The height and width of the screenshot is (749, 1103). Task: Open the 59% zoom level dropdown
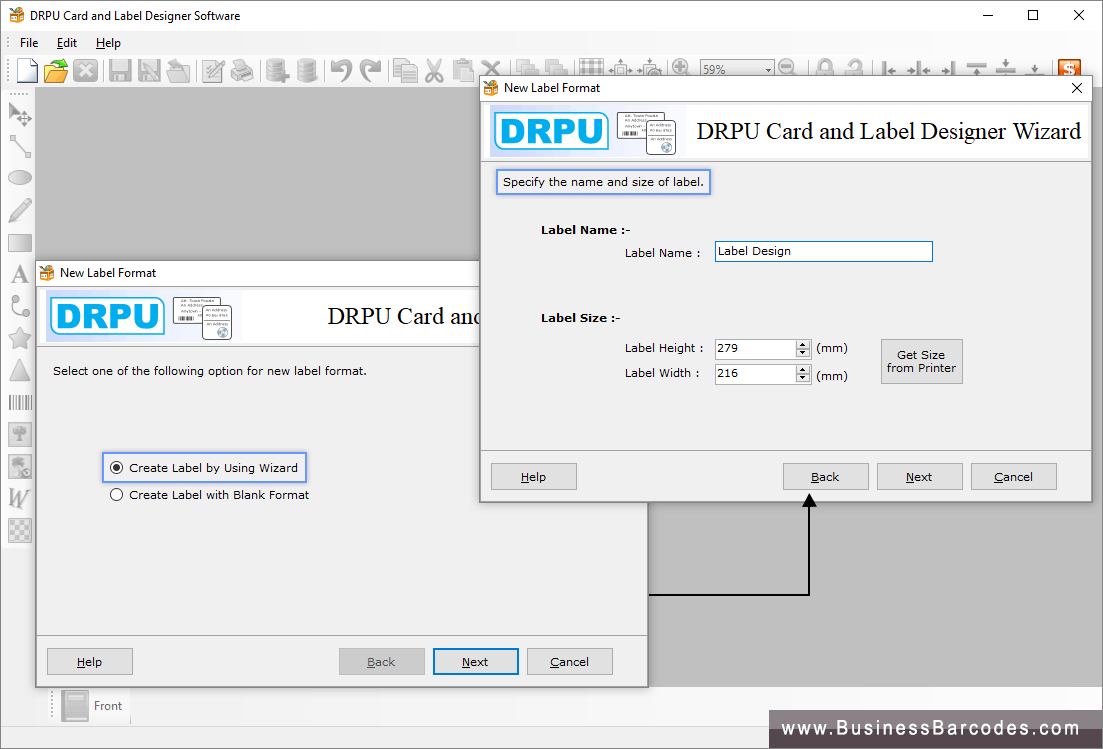click(768, 69)
